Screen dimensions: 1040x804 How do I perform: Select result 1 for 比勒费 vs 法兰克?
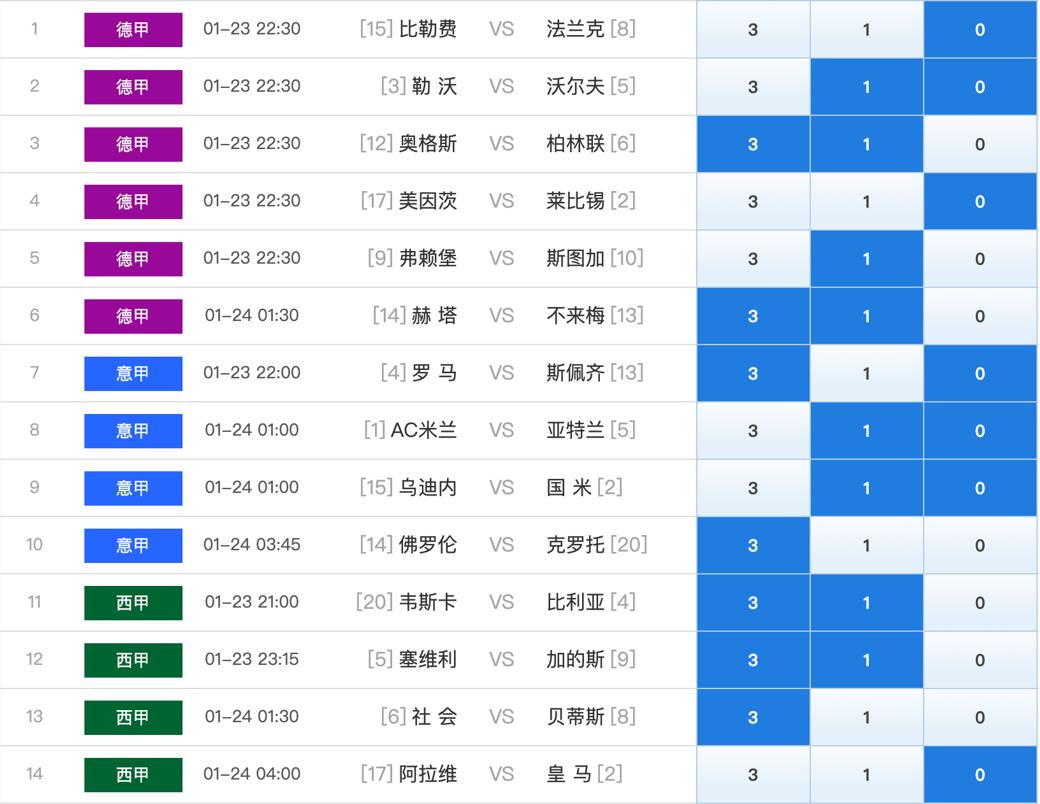(866, 29)
